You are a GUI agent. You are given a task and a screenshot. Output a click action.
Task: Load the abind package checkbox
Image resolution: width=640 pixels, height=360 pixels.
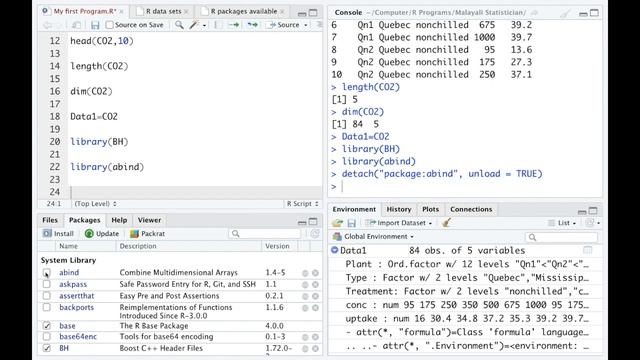(x=47, y=273)
